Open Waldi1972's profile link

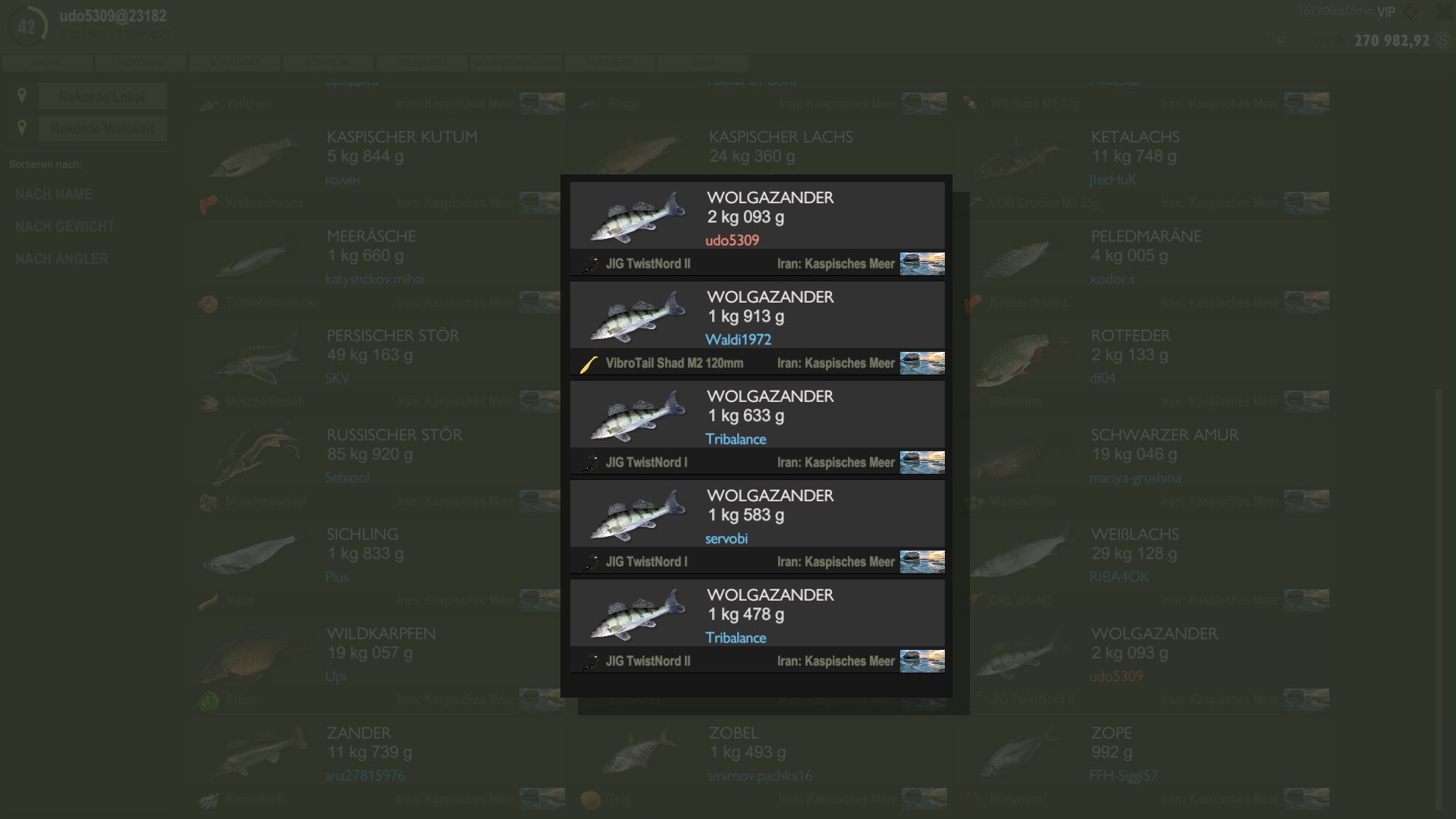[x=739, y=340]
